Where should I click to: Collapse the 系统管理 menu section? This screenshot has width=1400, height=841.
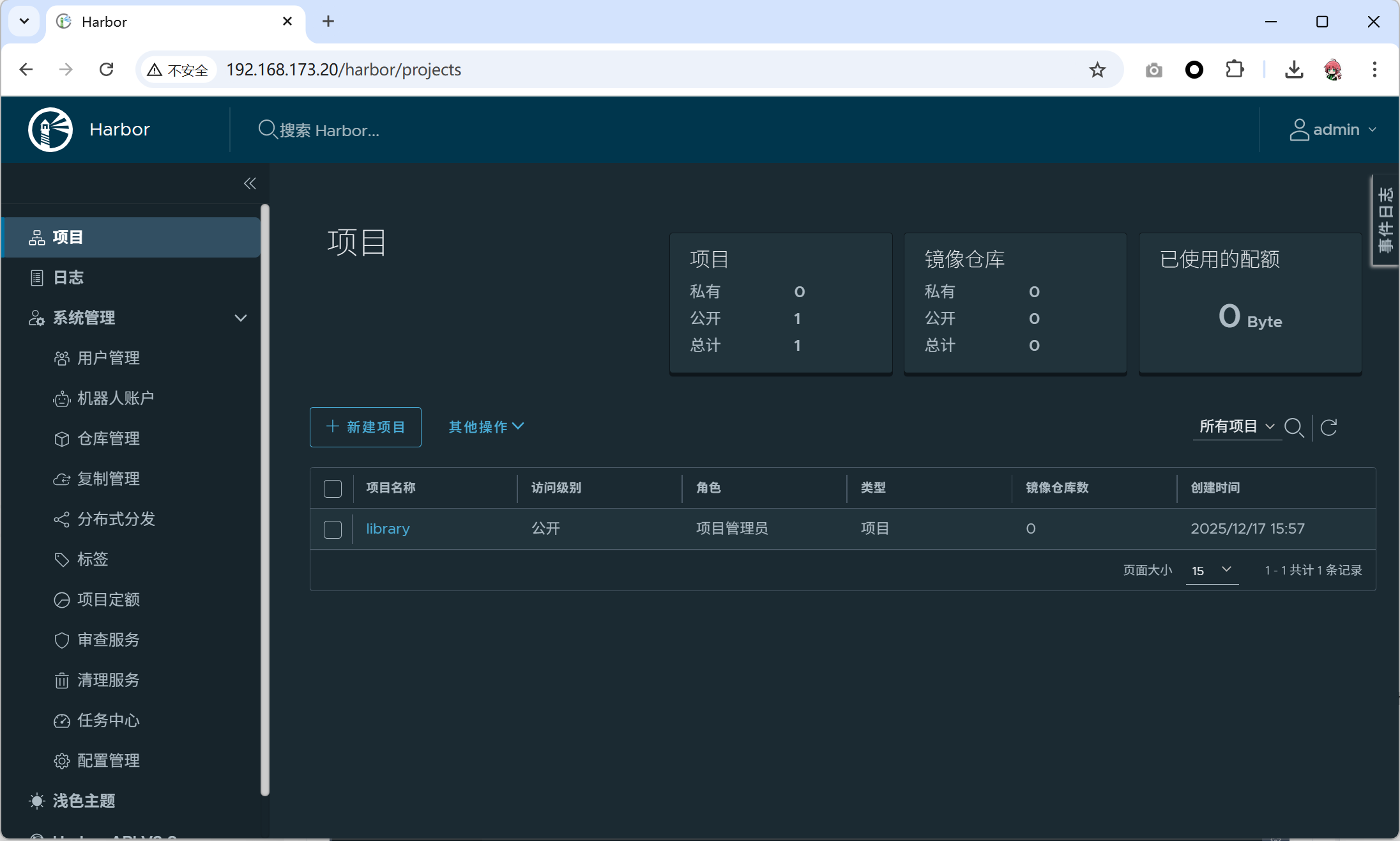click(x=240, y=318)
